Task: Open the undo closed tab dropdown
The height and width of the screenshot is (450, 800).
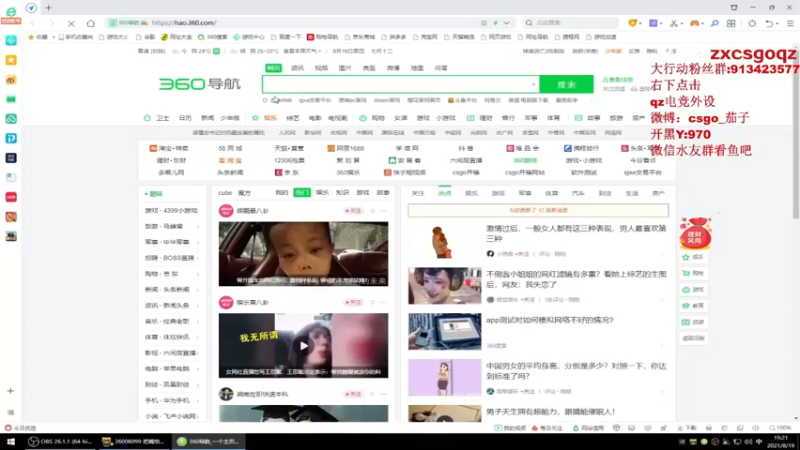Action: [x=778, y=23]
